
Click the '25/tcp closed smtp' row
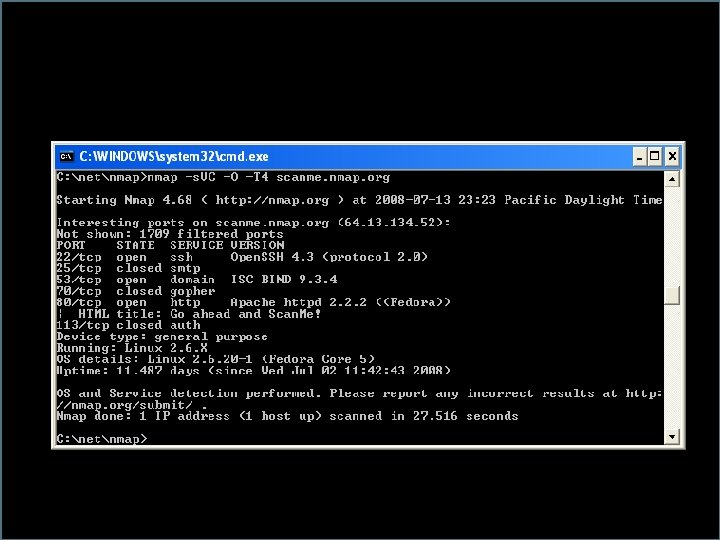[x=129, y=268]
